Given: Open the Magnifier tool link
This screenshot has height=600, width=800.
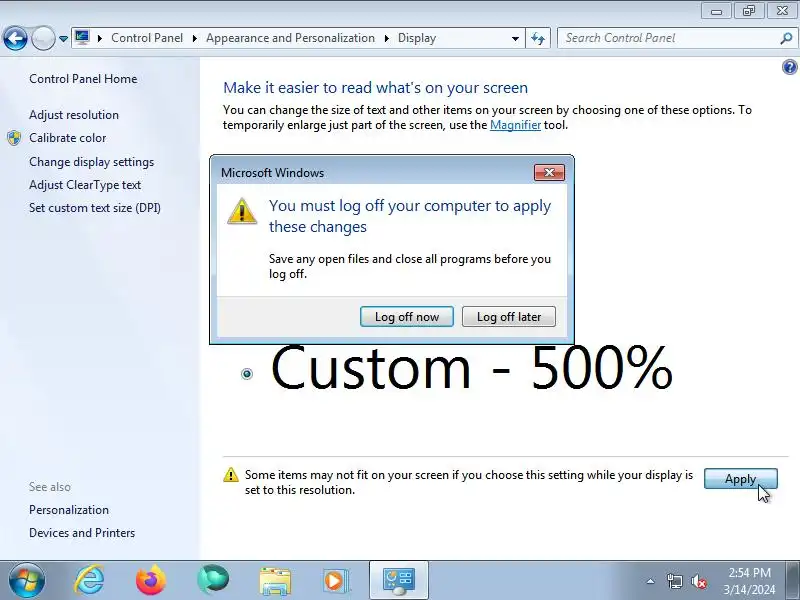Looking at the screenshot, I should 515,125.
